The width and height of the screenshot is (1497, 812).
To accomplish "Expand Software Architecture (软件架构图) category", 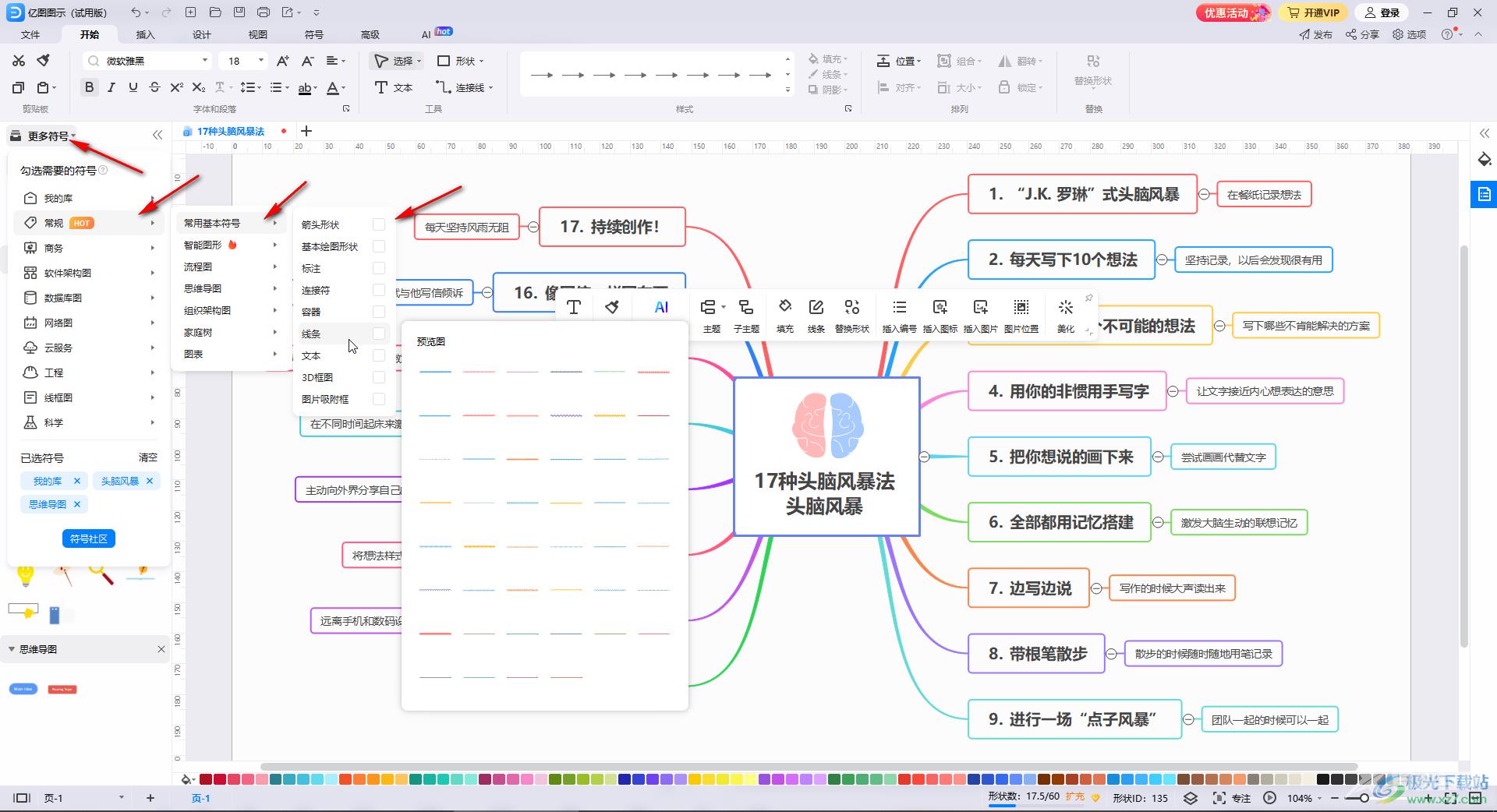I will pos(90,273).
